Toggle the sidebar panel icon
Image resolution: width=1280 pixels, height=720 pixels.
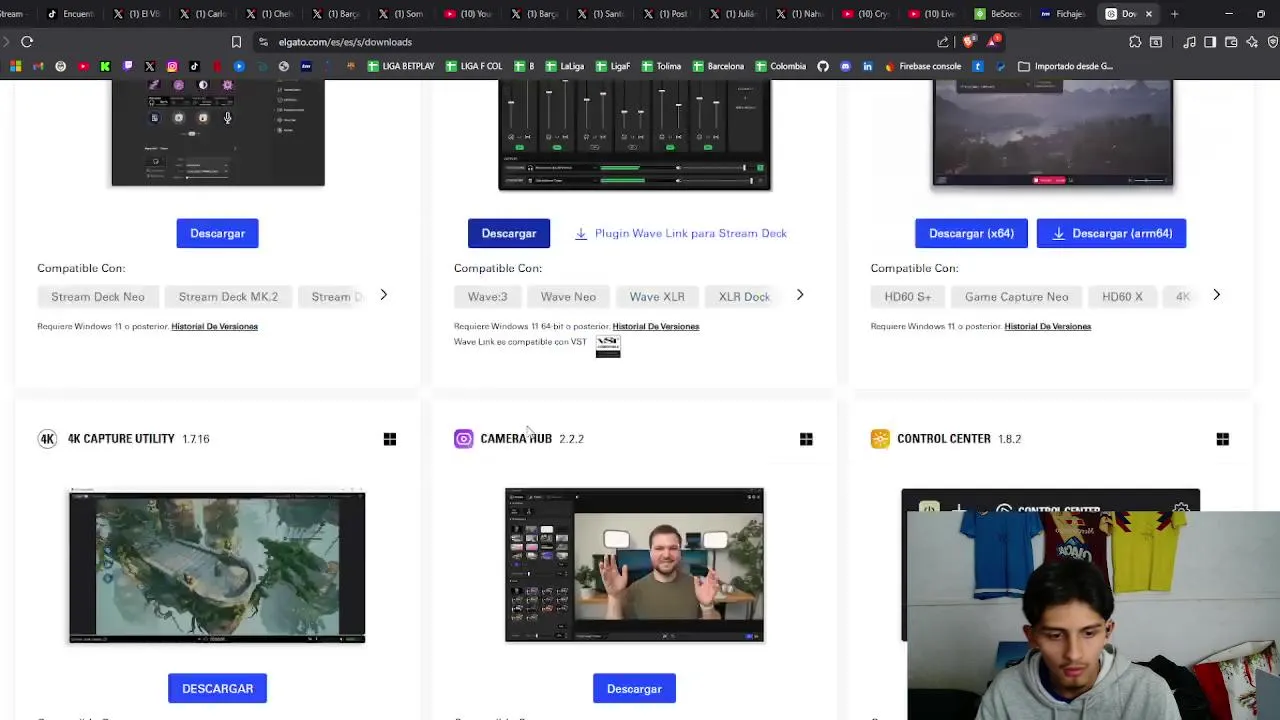click(x=1210, y=42)
